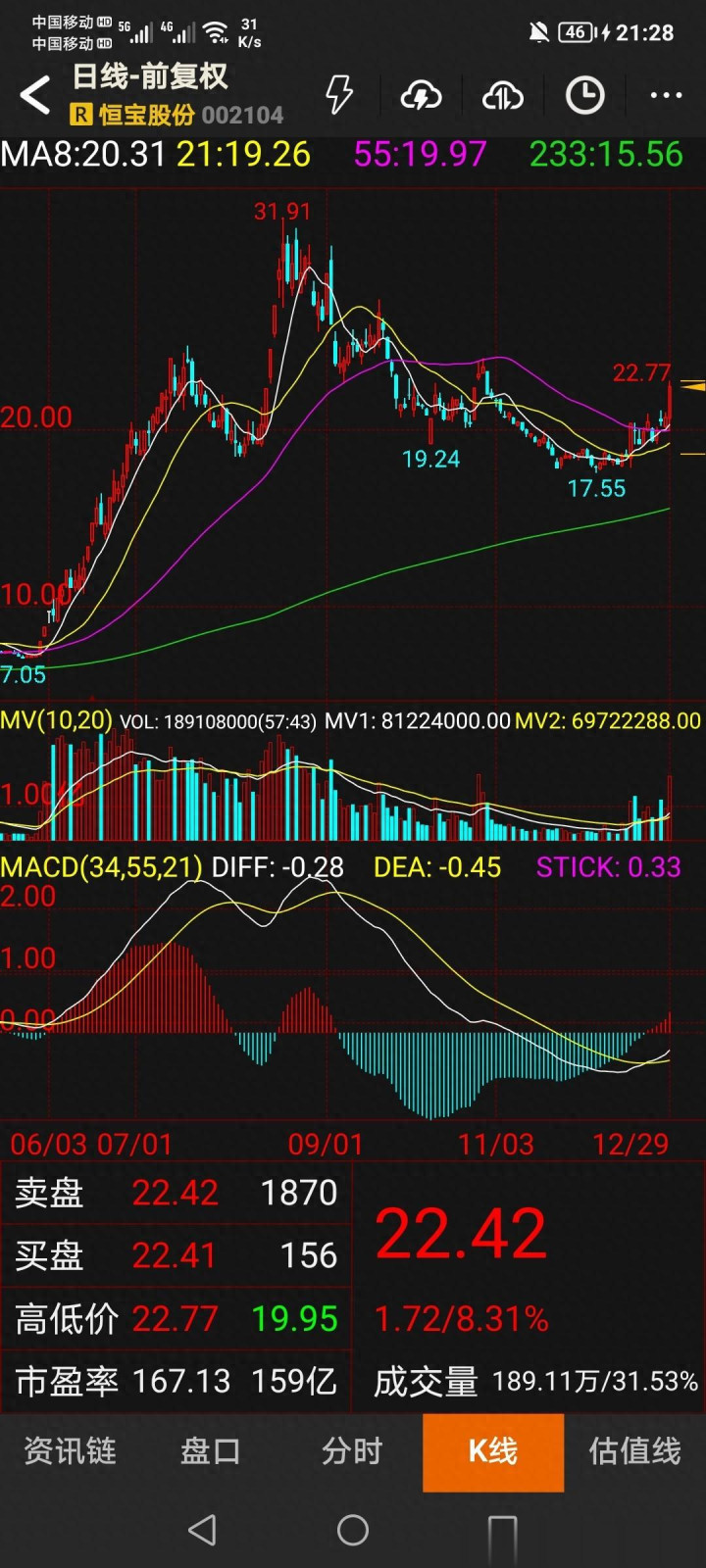Image resolution: width=706 pixels, height=1568 pixels.
Task: Tap the 31.91 high price label
Action: tap(282, 212)
